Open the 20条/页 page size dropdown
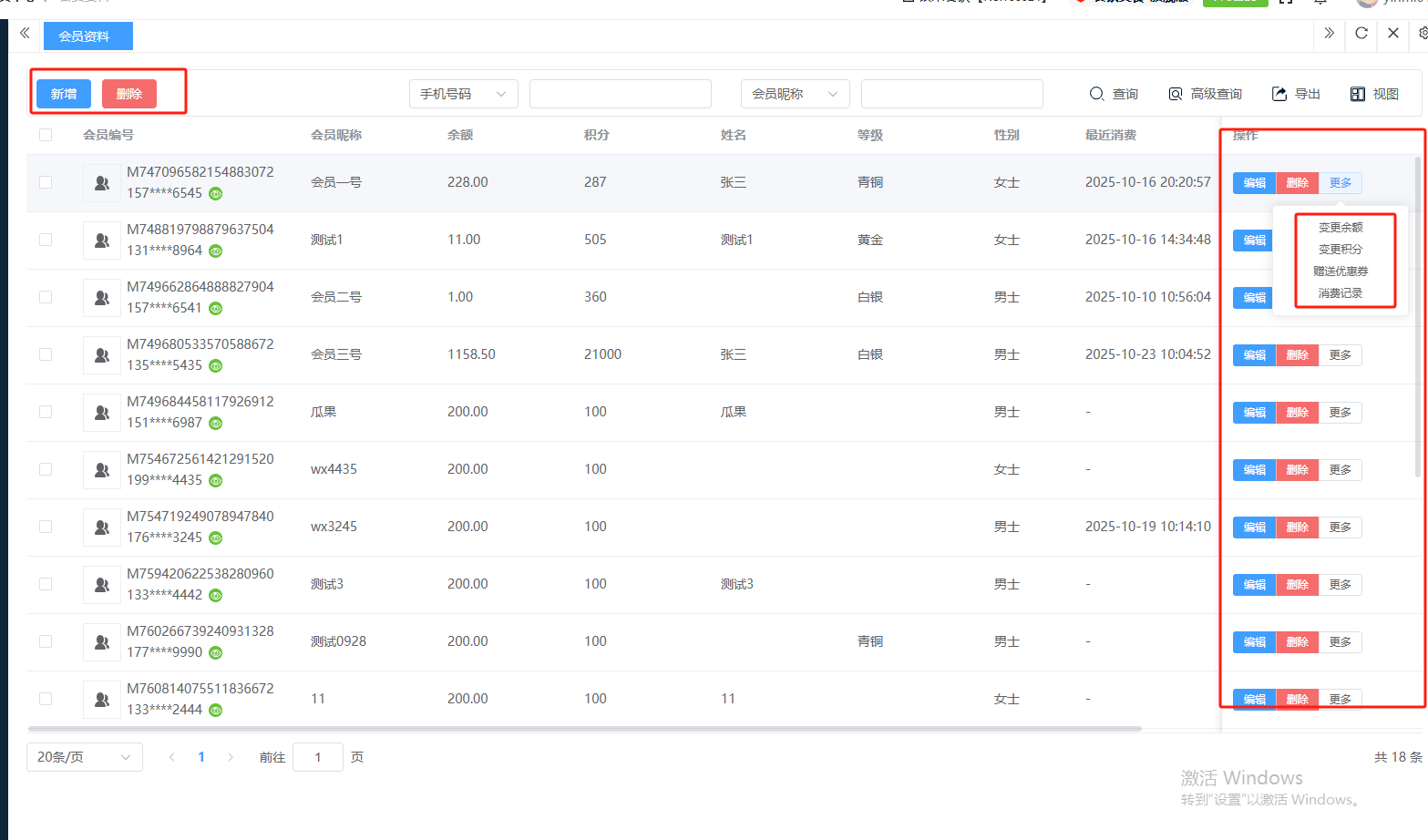This screenshot has width=1428, height=840. (84, 757)
